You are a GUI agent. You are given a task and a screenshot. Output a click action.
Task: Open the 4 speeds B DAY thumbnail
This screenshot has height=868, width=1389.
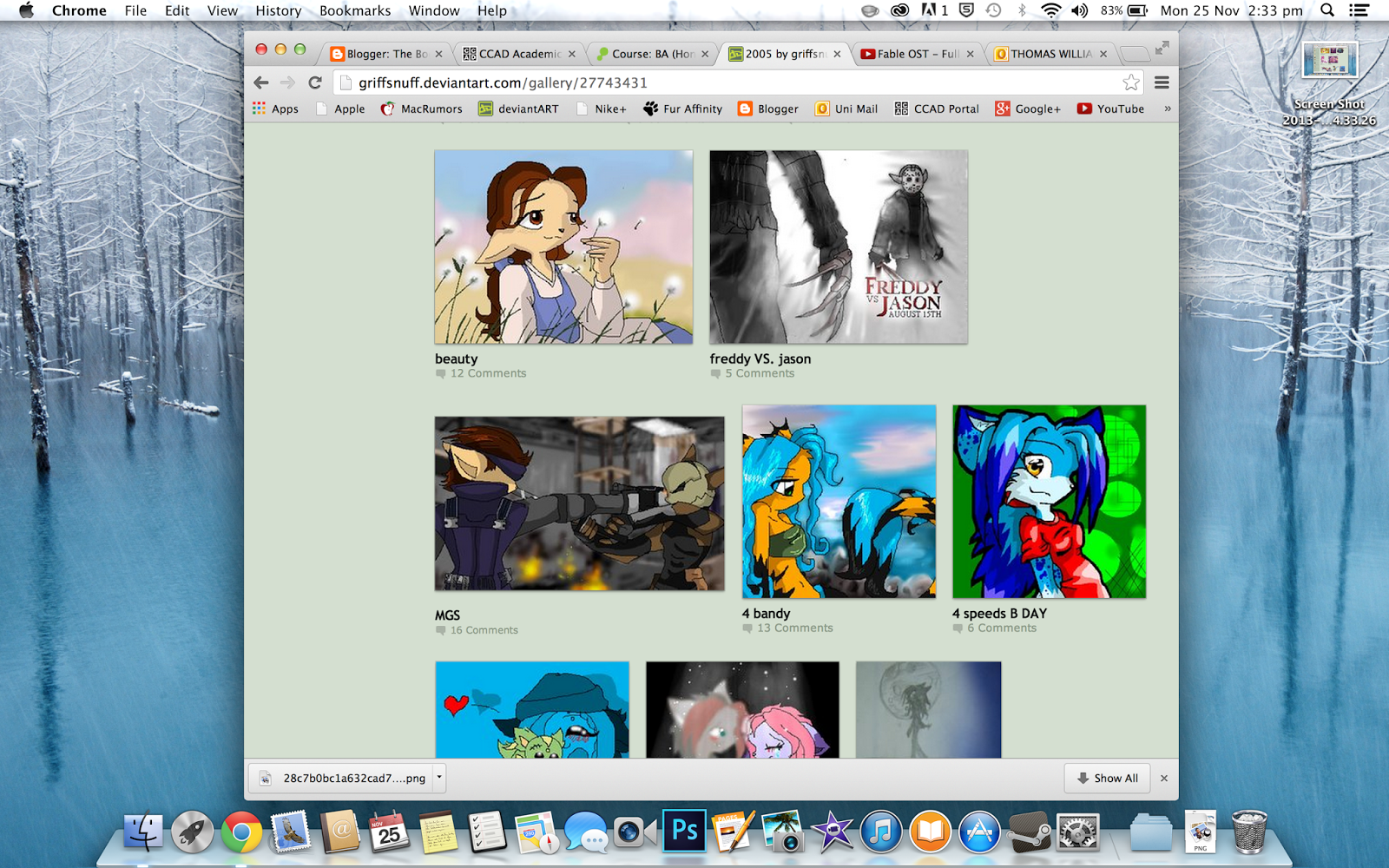point(1049,501)
